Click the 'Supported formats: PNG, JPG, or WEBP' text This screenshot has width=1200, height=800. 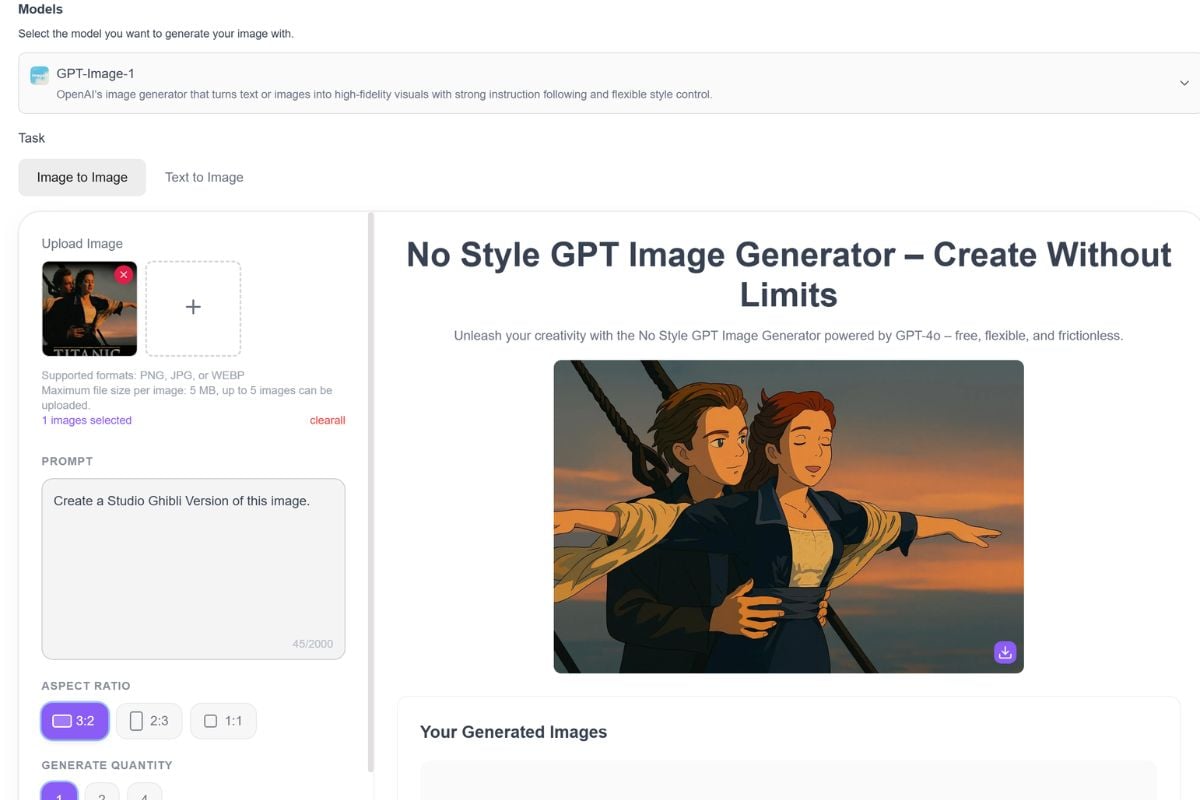pos(143,375)
